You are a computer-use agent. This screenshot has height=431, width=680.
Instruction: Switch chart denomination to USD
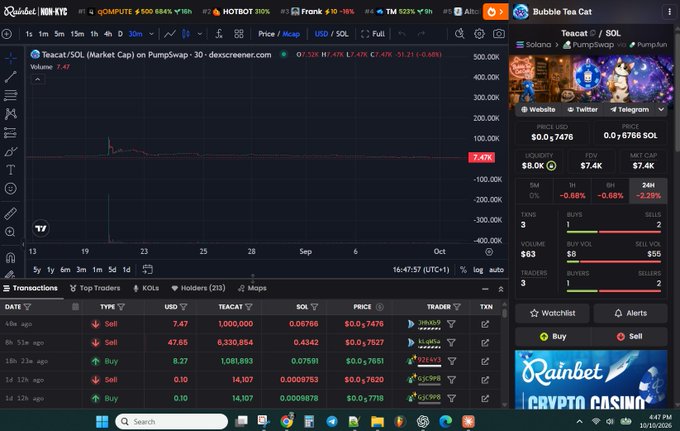[321, 34]
